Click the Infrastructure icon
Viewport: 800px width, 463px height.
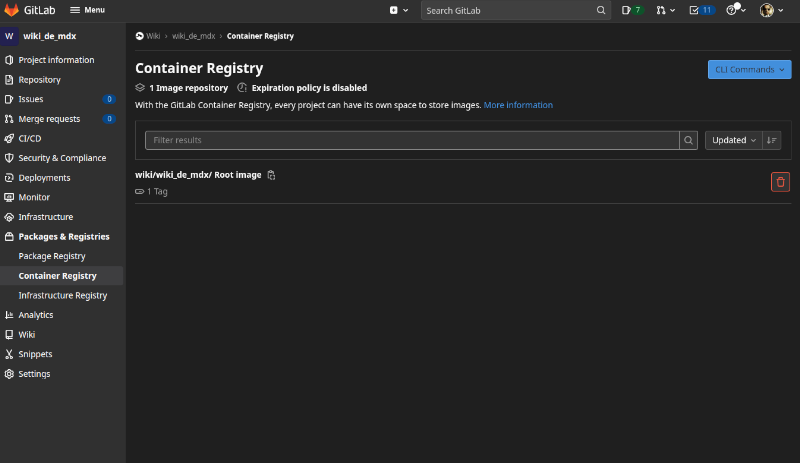[x=9, y=217]
